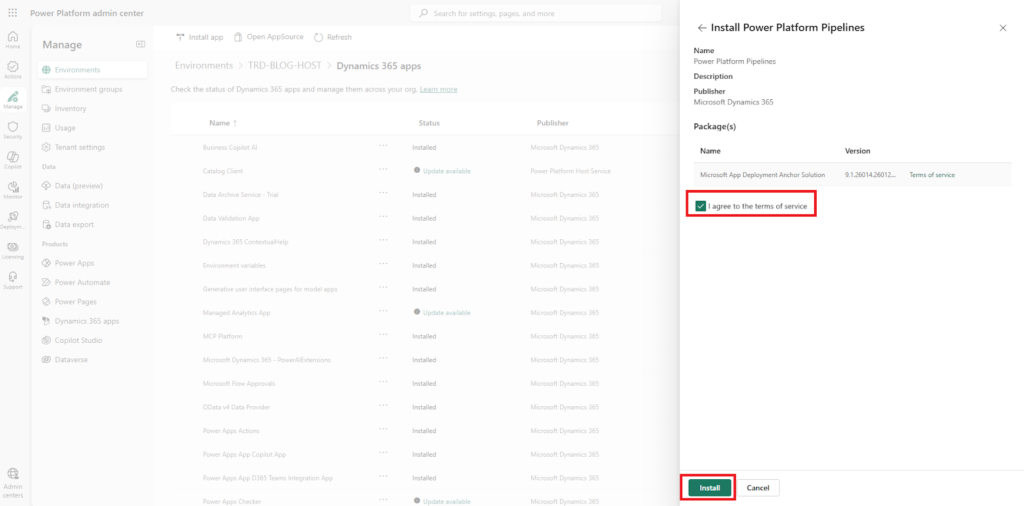
Task: Open Environment groups in sidebar
Action: pyautogui.click(x=88, y=89)
